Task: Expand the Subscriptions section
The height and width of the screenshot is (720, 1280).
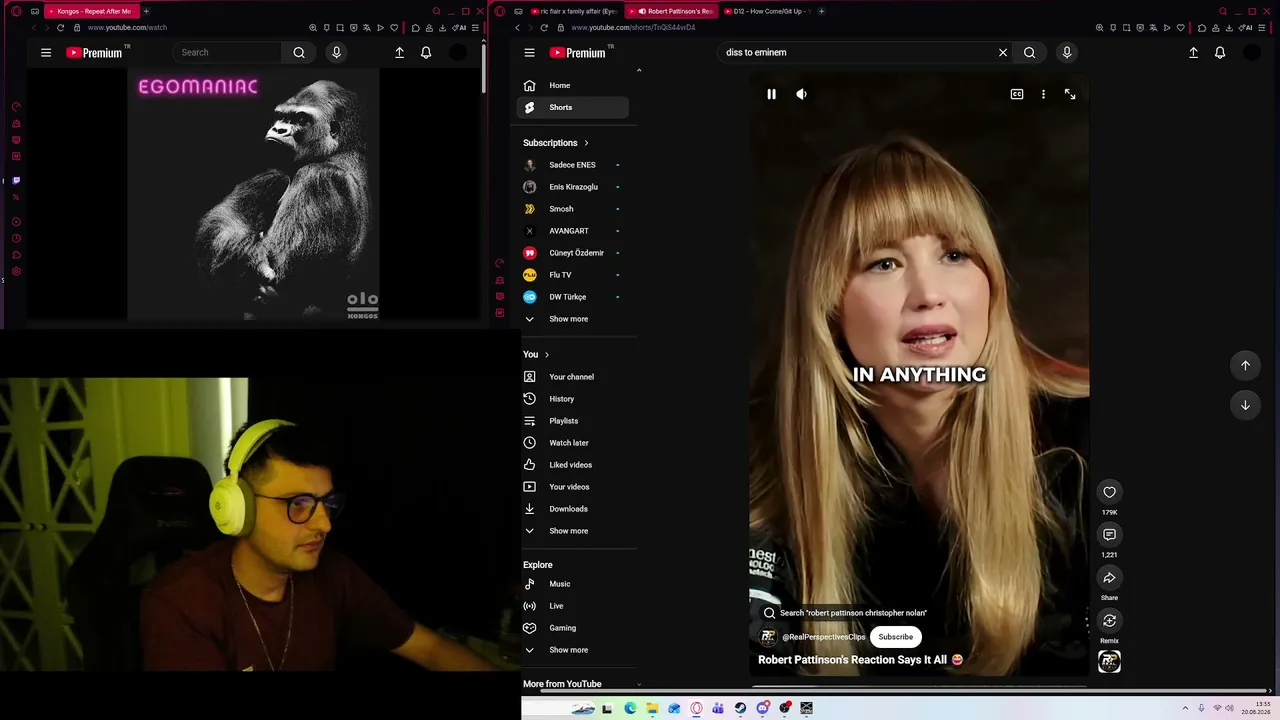Action: (x=556, y=143)
